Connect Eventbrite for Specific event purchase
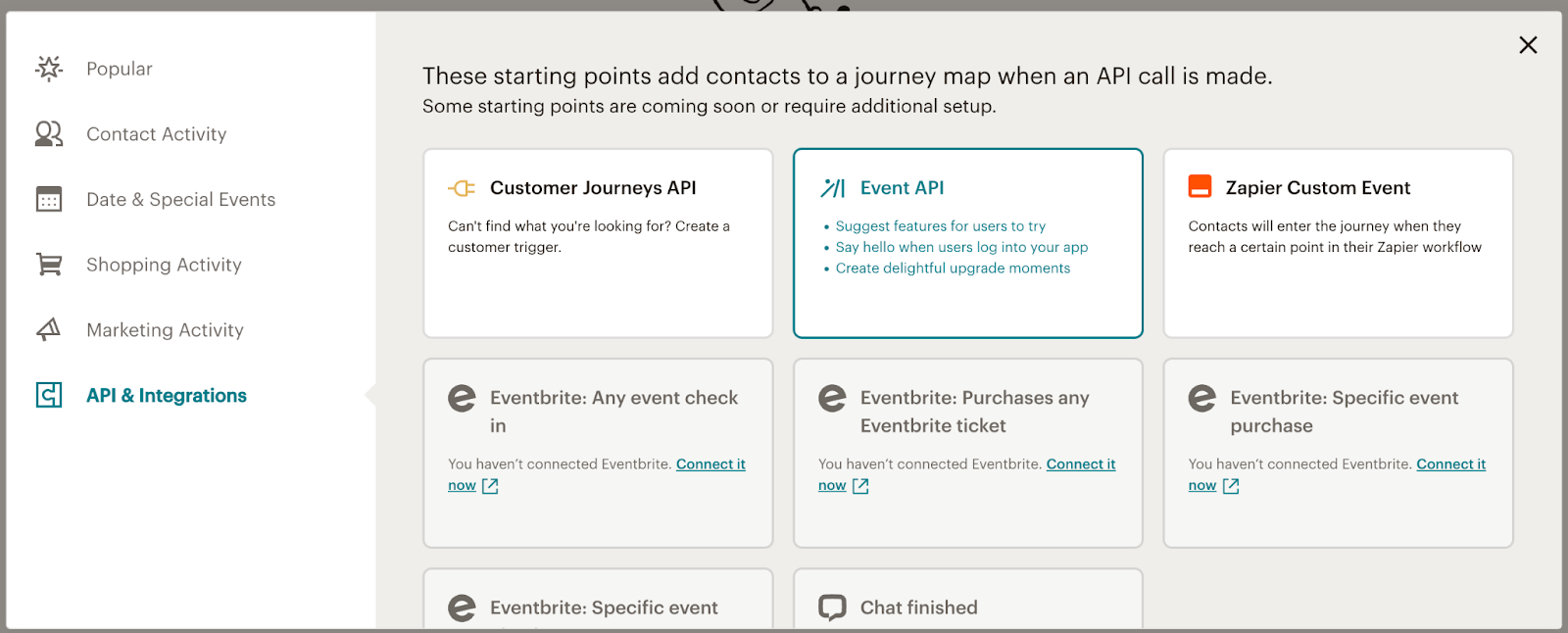The height and width of the screenshot is (633, 1568). pyautogui.click(x=1450, y=464)
